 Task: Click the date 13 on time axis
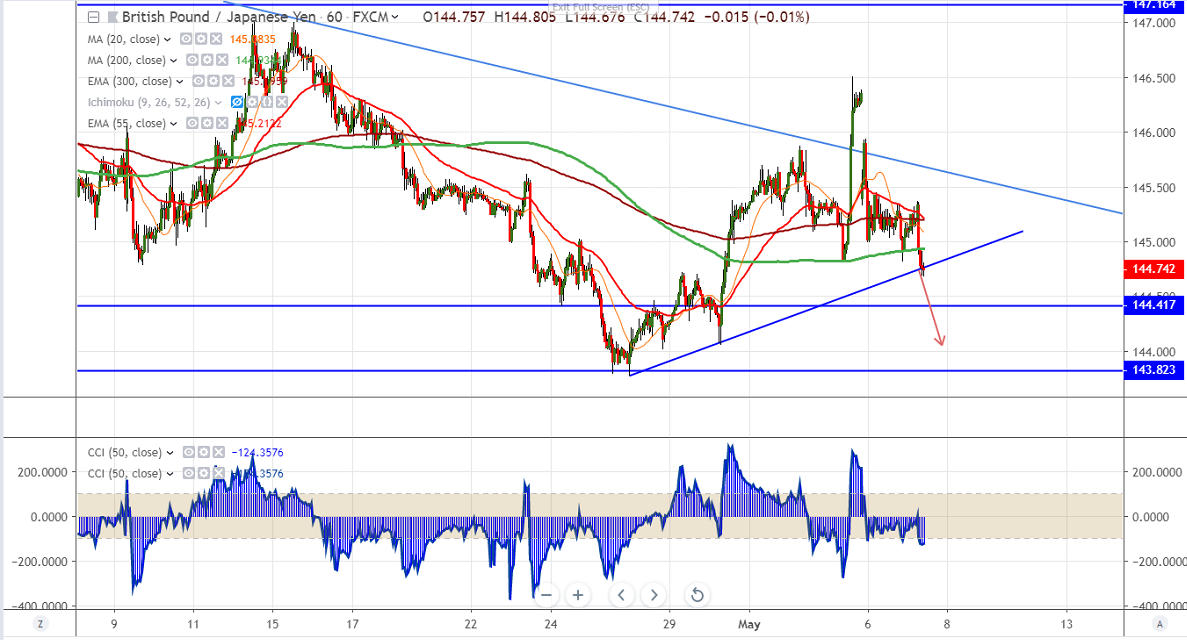(1066, 625)
